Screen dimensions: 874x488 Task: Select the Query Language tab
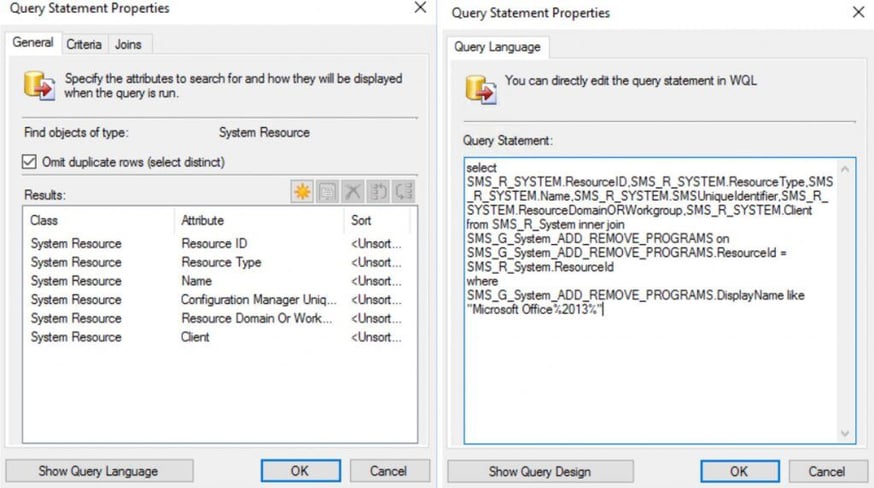pyautogui.click(x=497, y=46)
